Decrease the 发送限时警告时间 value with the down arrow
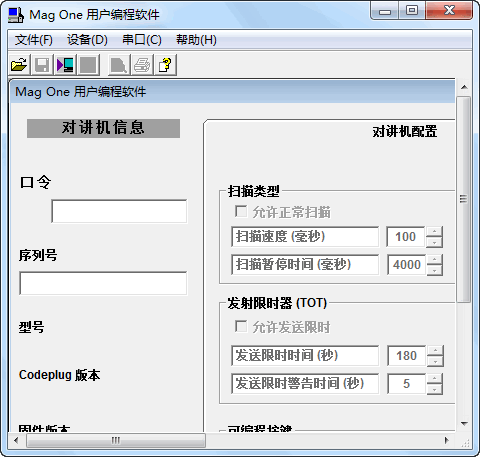 [434, 389]
